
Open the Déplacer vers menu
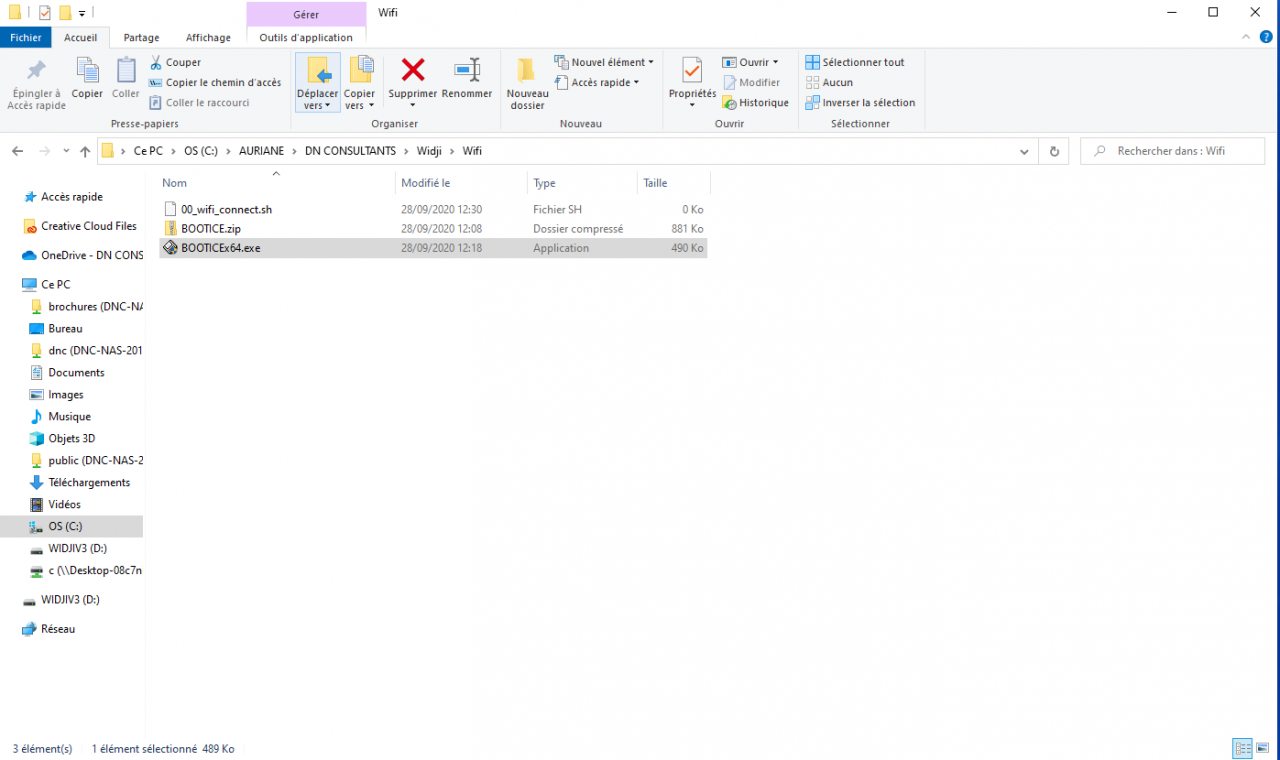tap(318, 83)
